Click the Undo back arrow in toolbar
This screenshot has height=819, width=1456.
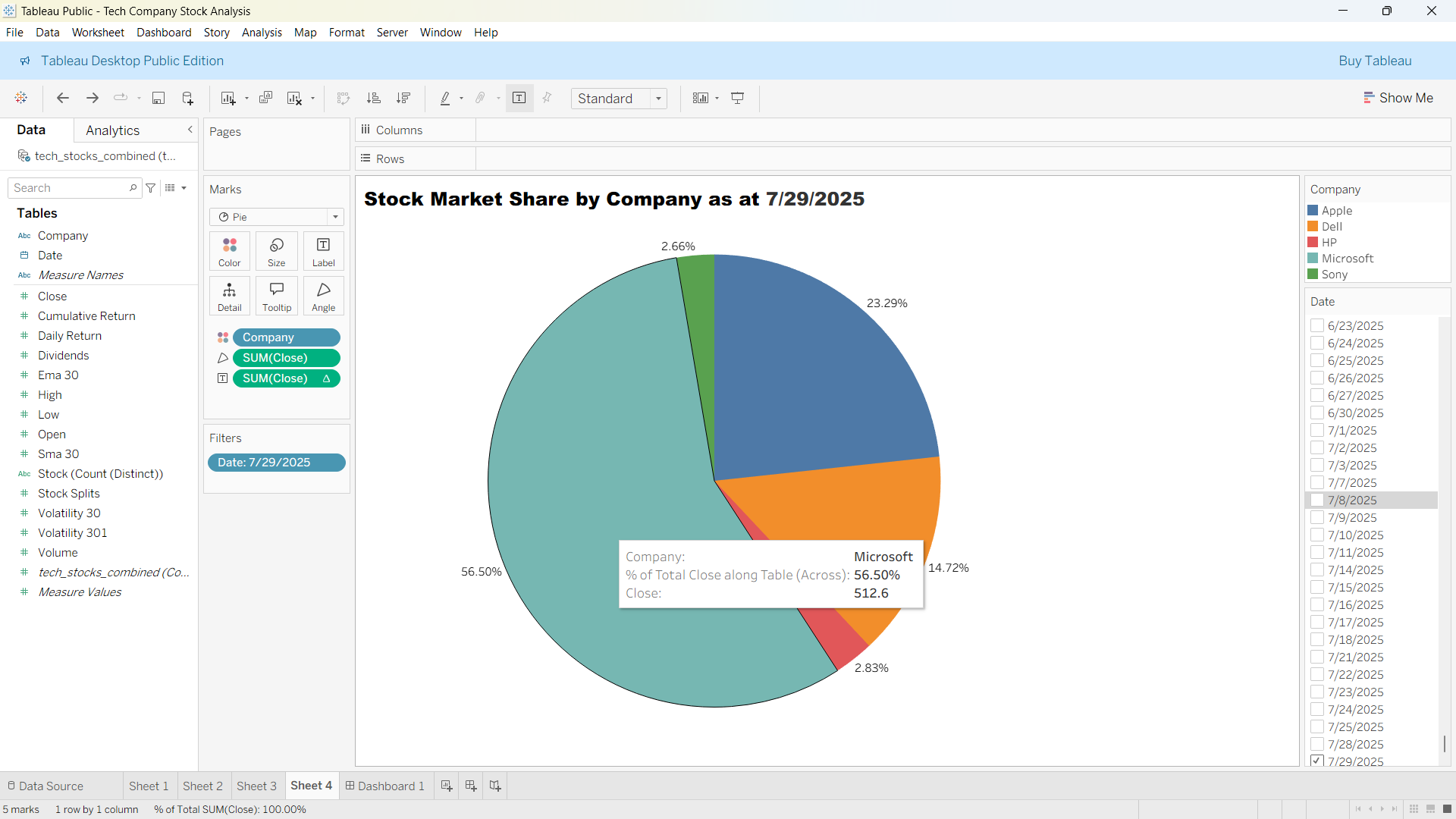[x=63, y=98]
